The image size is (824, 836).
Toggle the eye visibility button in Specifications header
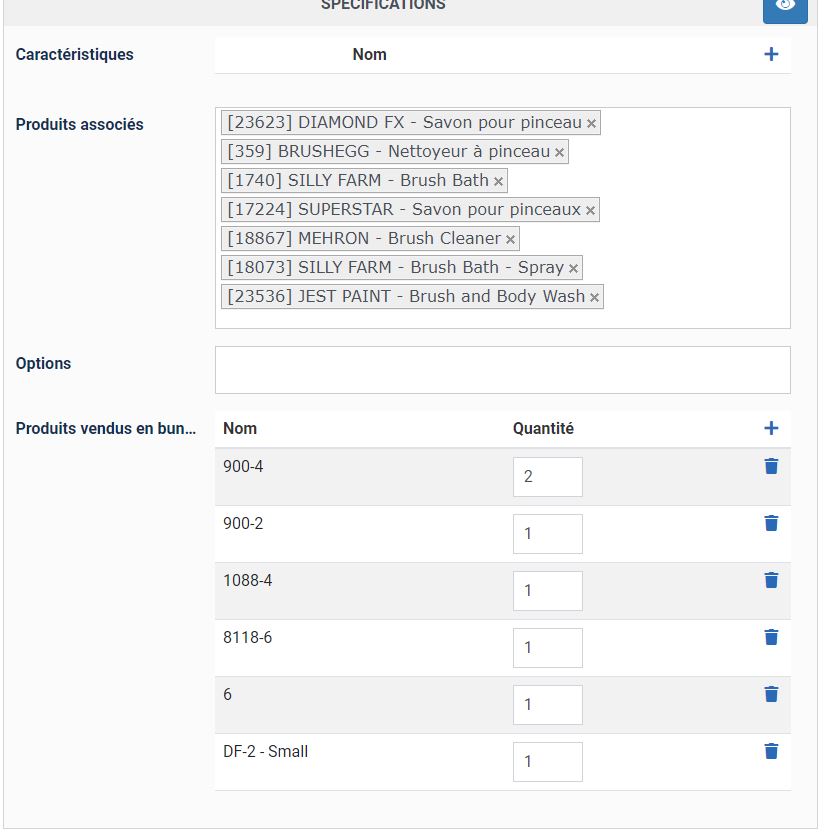point(785,6)
